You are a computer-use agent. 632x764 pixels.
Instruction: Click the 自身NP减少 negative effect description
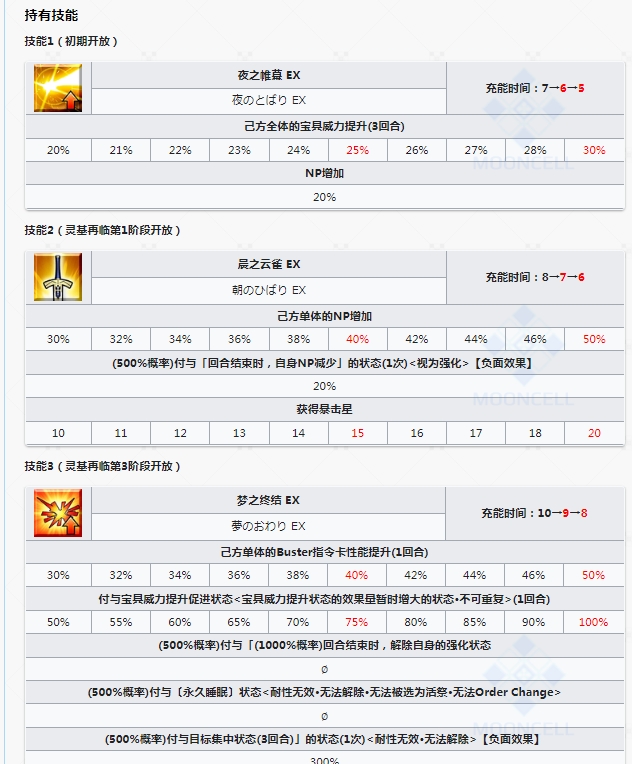point(325,363)
